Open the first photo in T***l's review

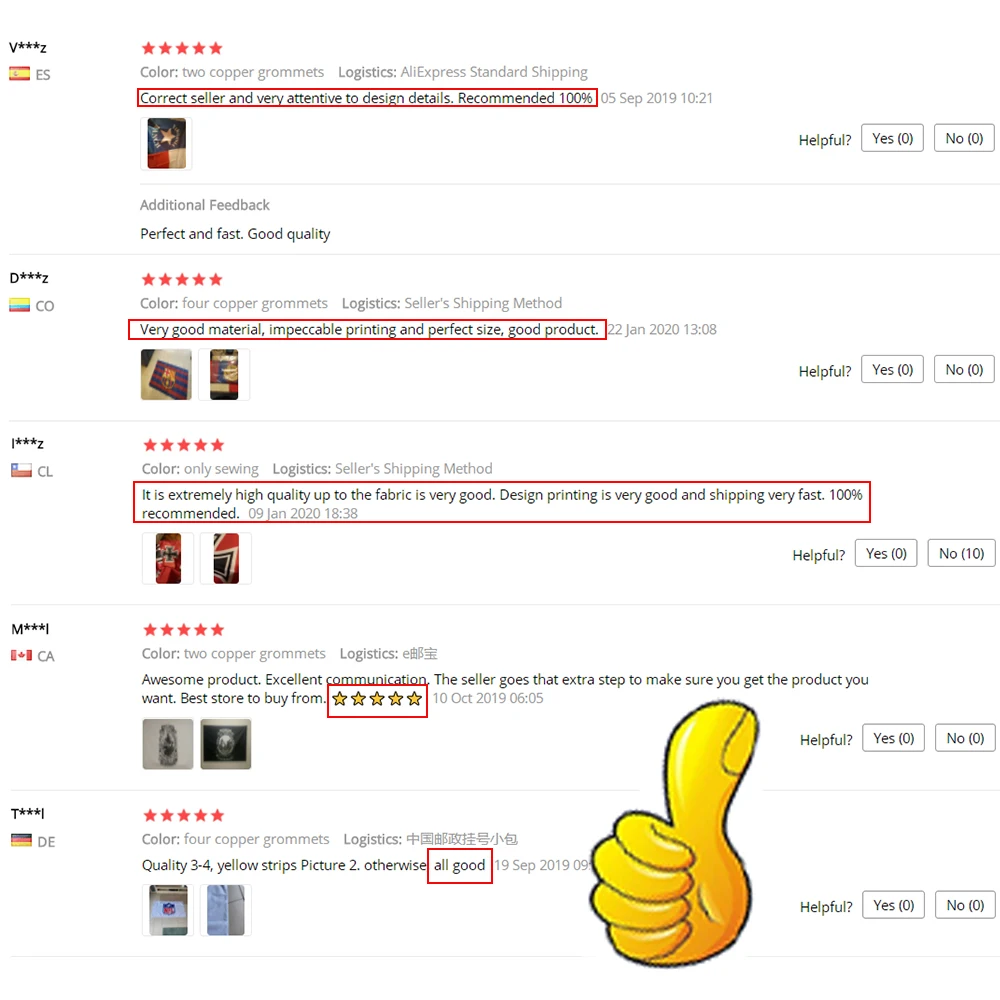[x=168, y=910]
